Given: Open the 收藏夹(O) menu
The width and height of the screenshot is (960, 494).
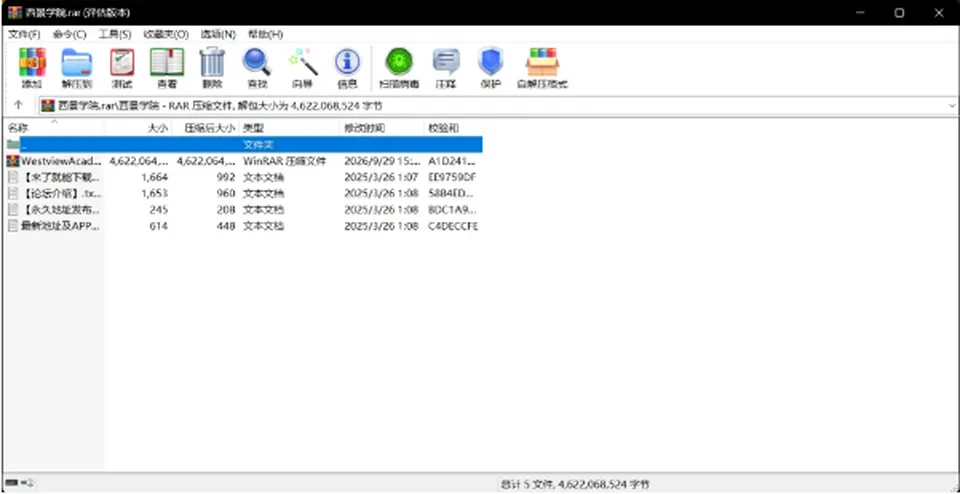Looking at the screenshot, I should pos(166,34).
